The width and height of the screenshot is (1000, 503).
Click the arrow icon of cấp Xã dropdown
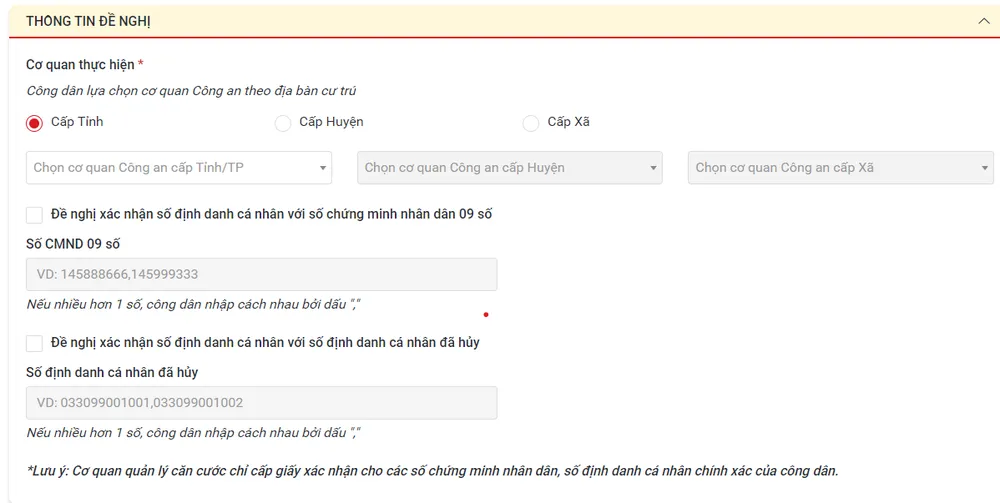click(x=985, y=169)
